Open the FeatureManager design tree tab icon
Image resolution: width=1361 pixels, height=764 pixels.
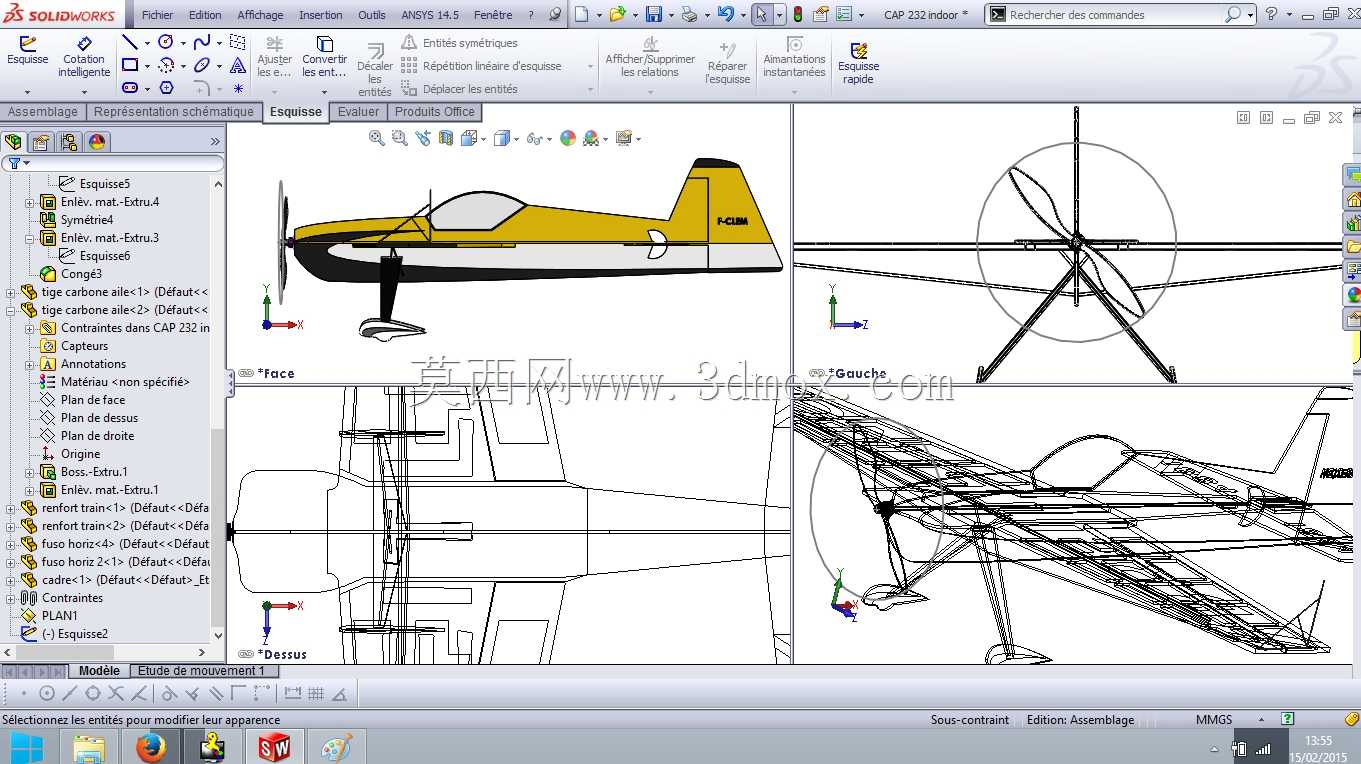tap(13, 142)
